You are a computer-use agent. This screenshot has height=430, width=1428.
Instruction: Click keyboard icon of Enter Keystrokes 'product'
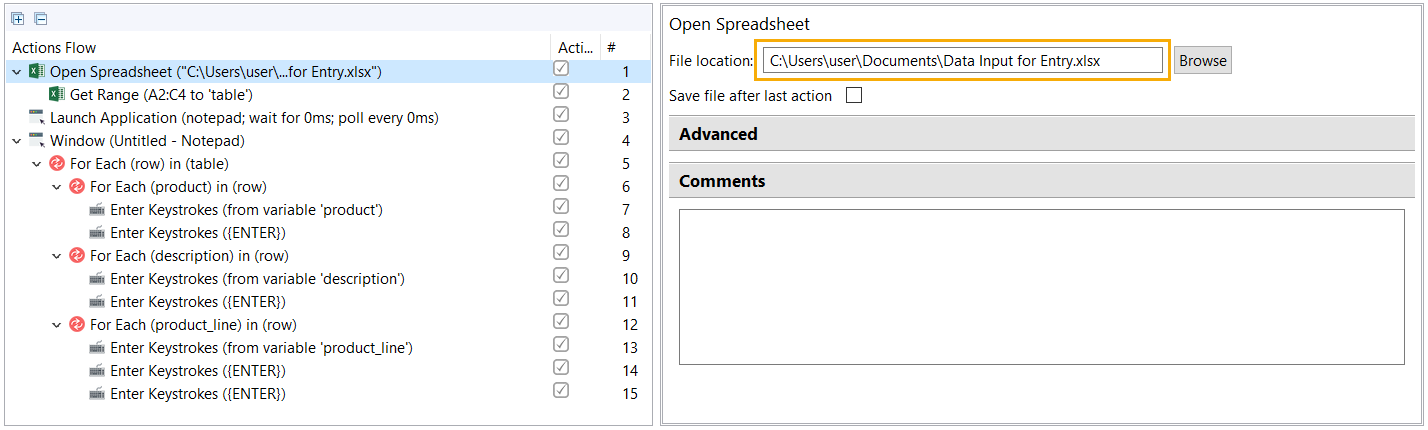coord(97,209)
